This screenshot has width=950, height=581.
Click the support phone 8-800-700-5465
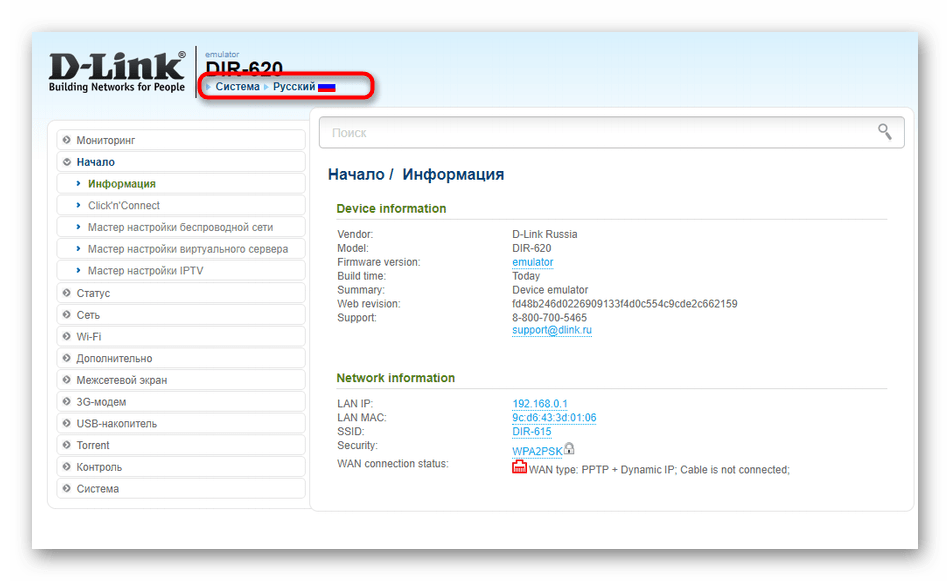click(x=550, y=317)
